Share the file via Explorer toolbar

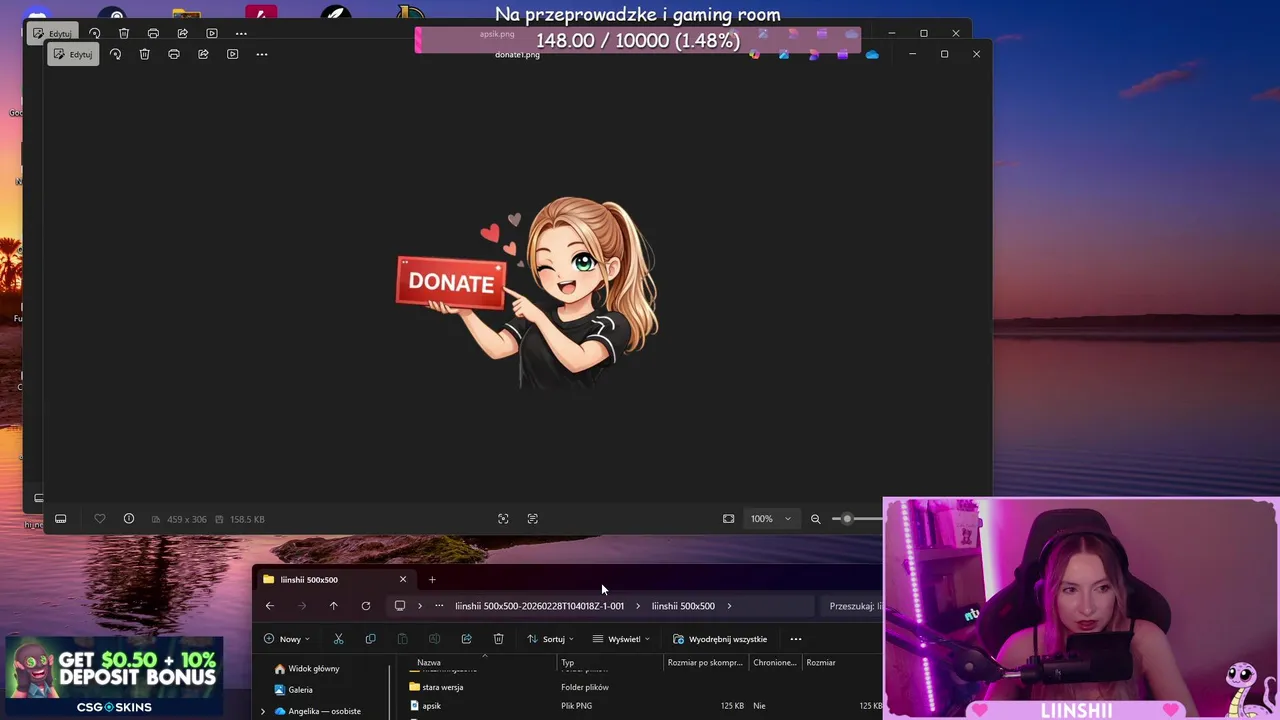[466, 639]
